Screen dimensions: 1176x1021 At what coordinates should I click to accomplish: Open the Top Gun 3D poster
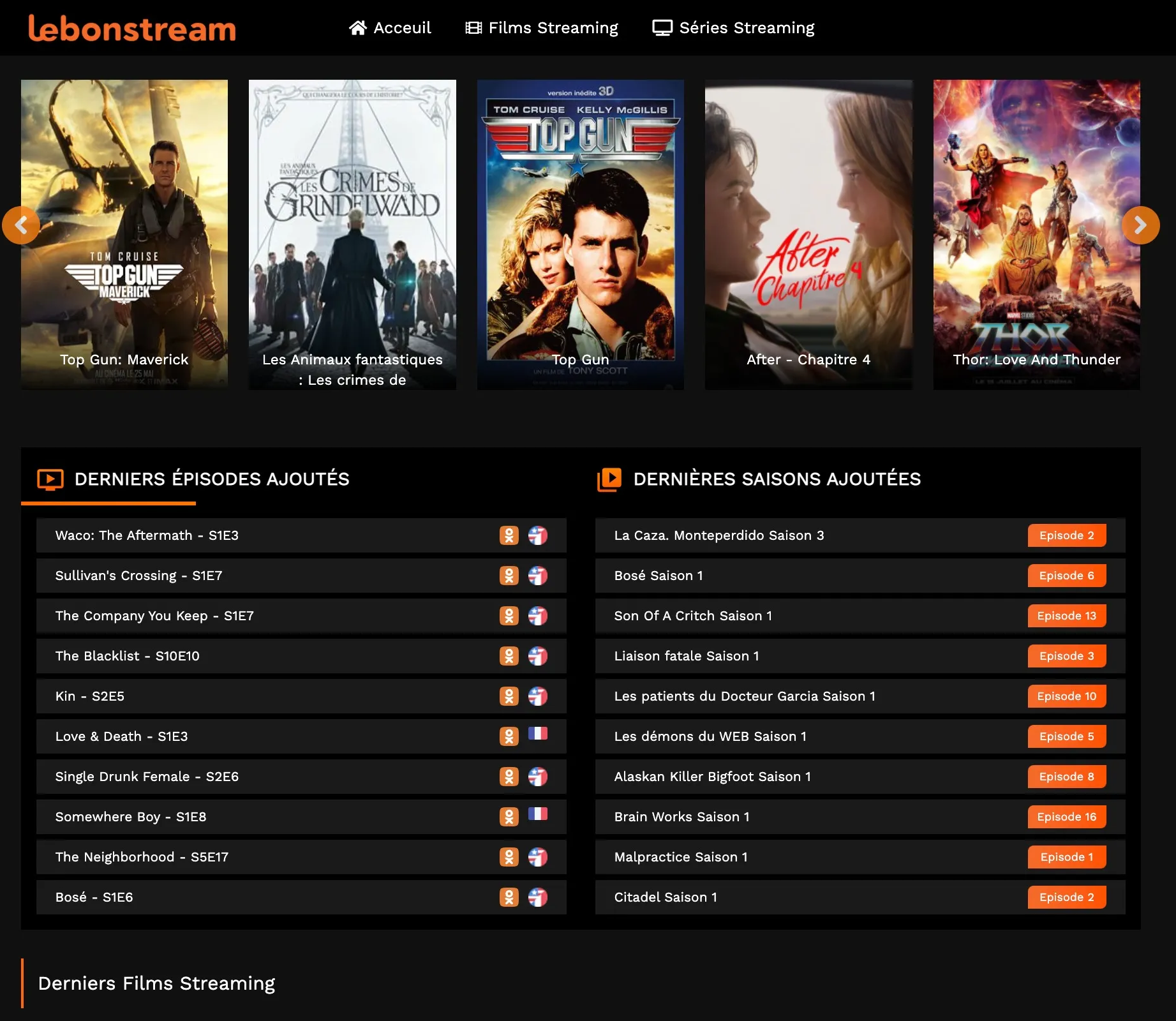[581, 234]
